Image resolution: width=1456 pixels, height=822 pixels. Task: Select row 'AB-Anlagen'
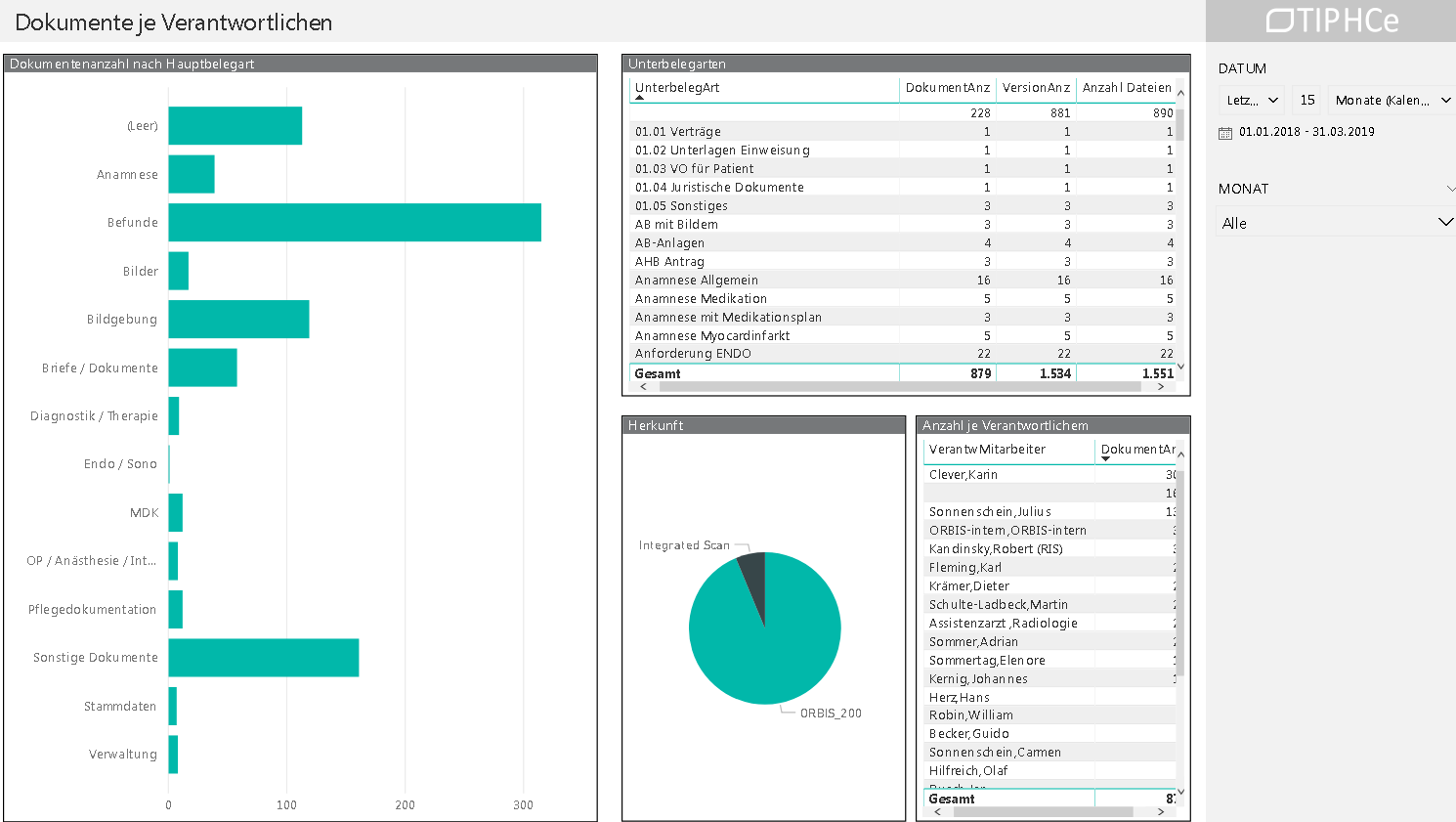[903, 243]
